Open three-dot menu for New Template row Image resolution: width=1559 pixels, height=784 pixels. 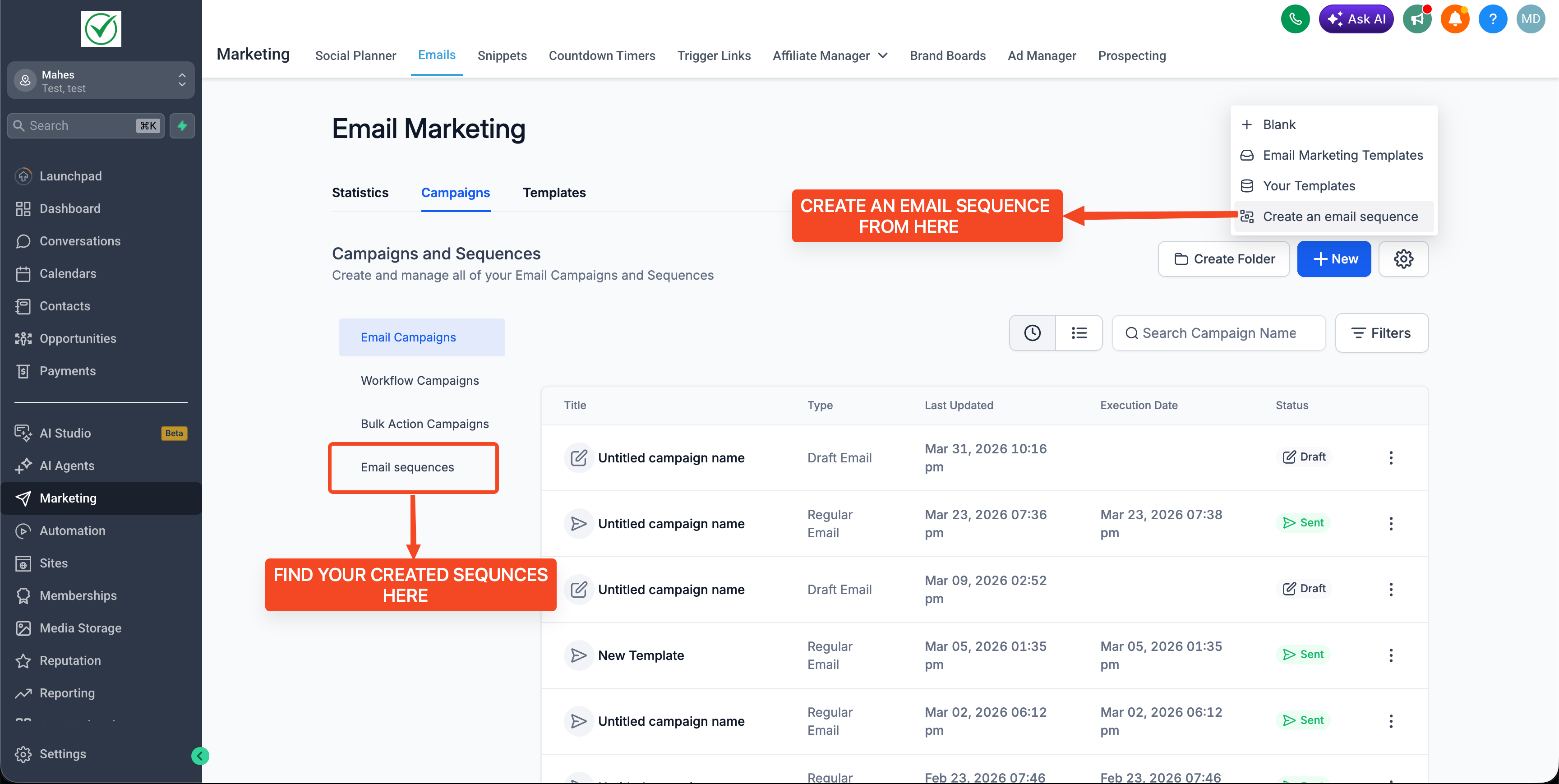tap(1391, 655)
